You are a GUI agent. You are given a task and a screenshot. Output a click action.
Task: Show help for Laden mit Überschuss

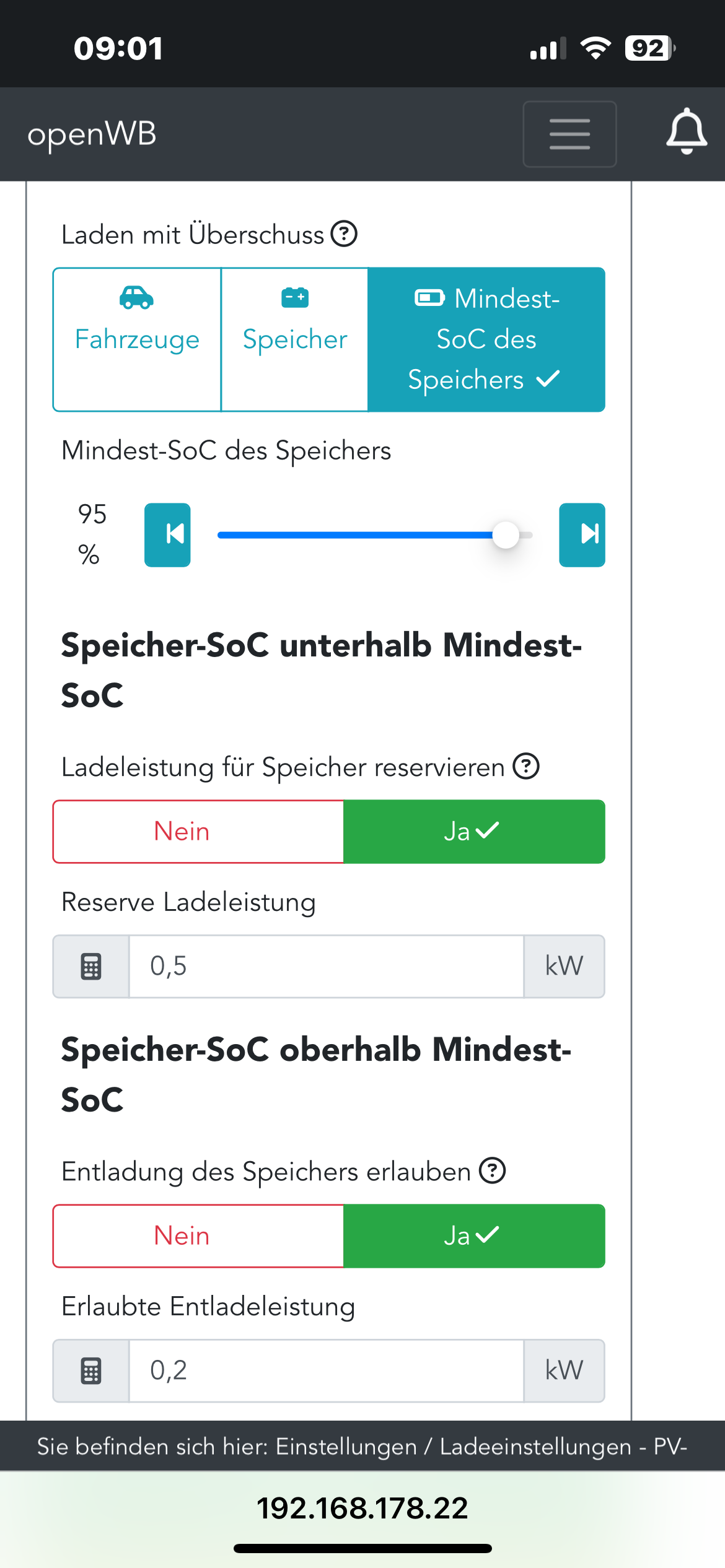344,234
